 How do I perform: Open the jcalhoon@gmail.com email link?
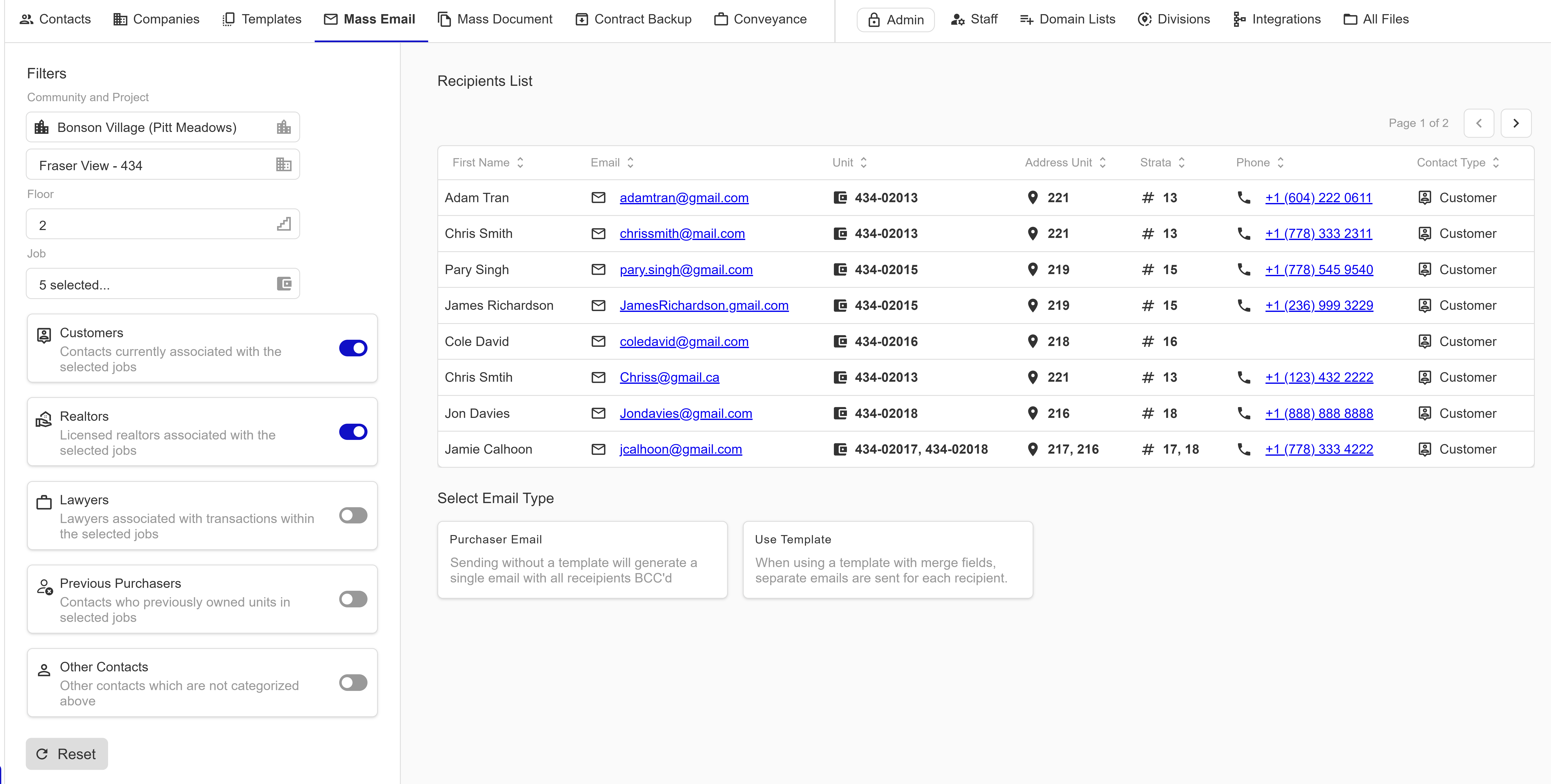click(x=680, y=449)
